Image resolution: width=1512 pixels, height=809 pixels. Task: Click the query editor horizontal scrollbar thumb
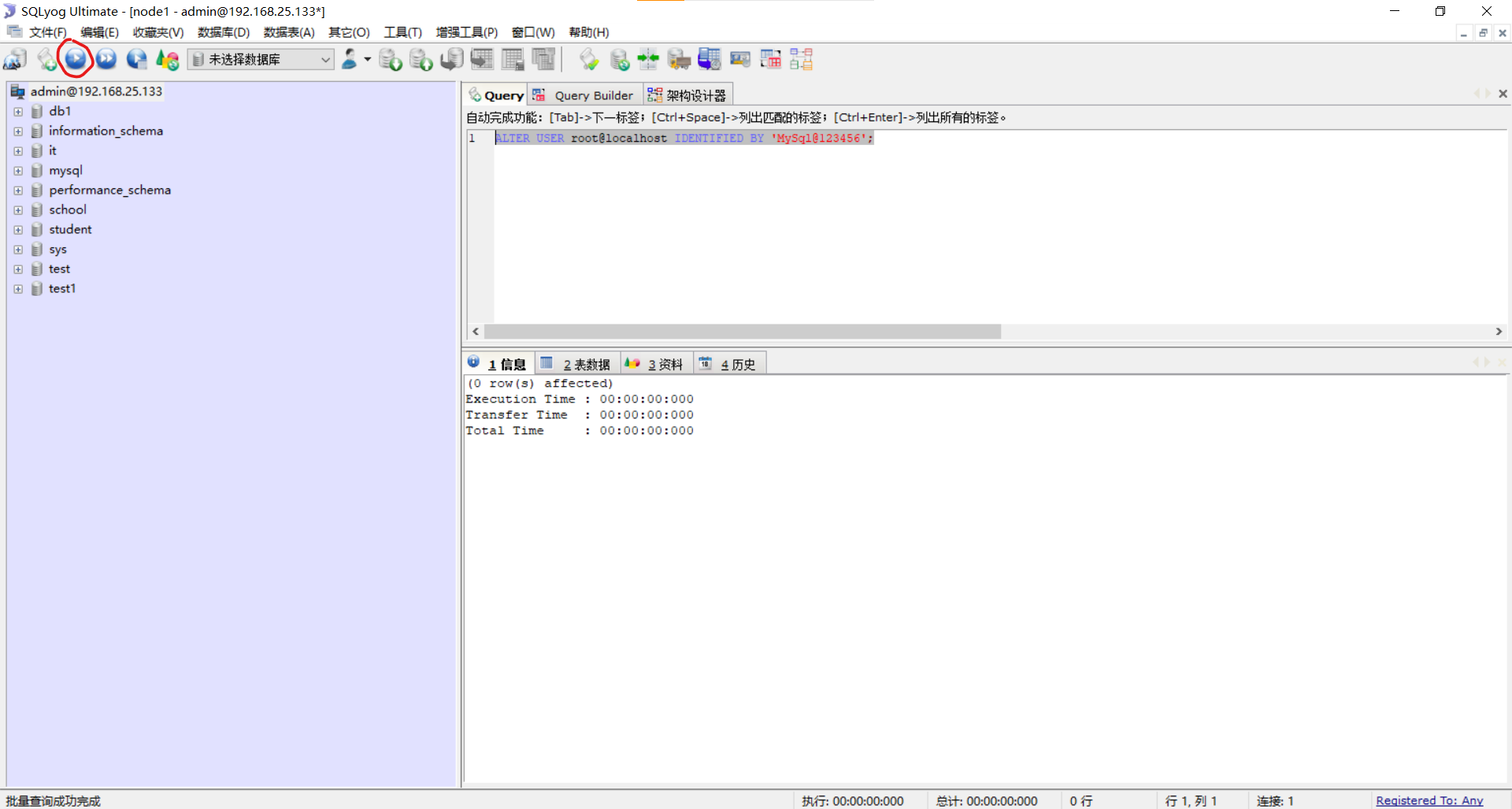(742, 332)
